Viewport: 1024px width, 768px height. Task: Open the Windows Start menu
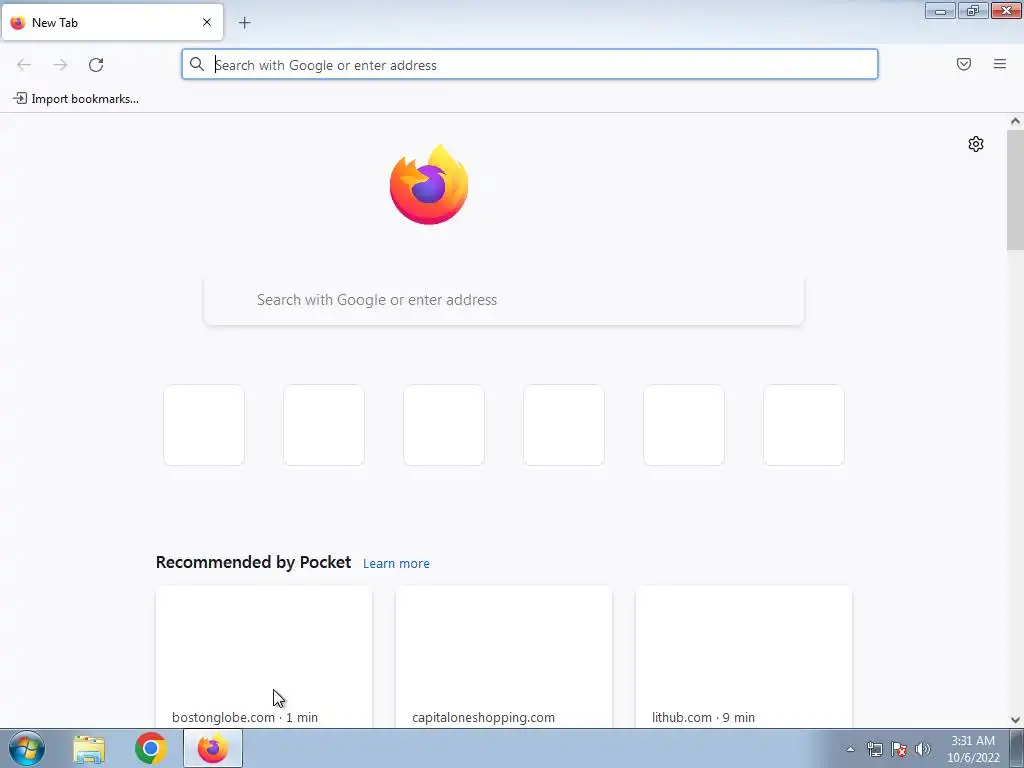27,748
